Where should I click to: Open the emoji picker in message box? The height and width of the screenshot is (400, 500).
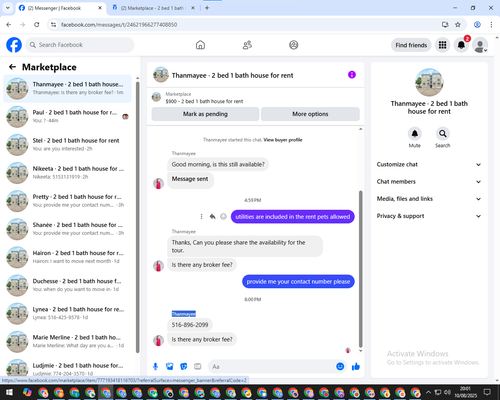tap(340, 366)
